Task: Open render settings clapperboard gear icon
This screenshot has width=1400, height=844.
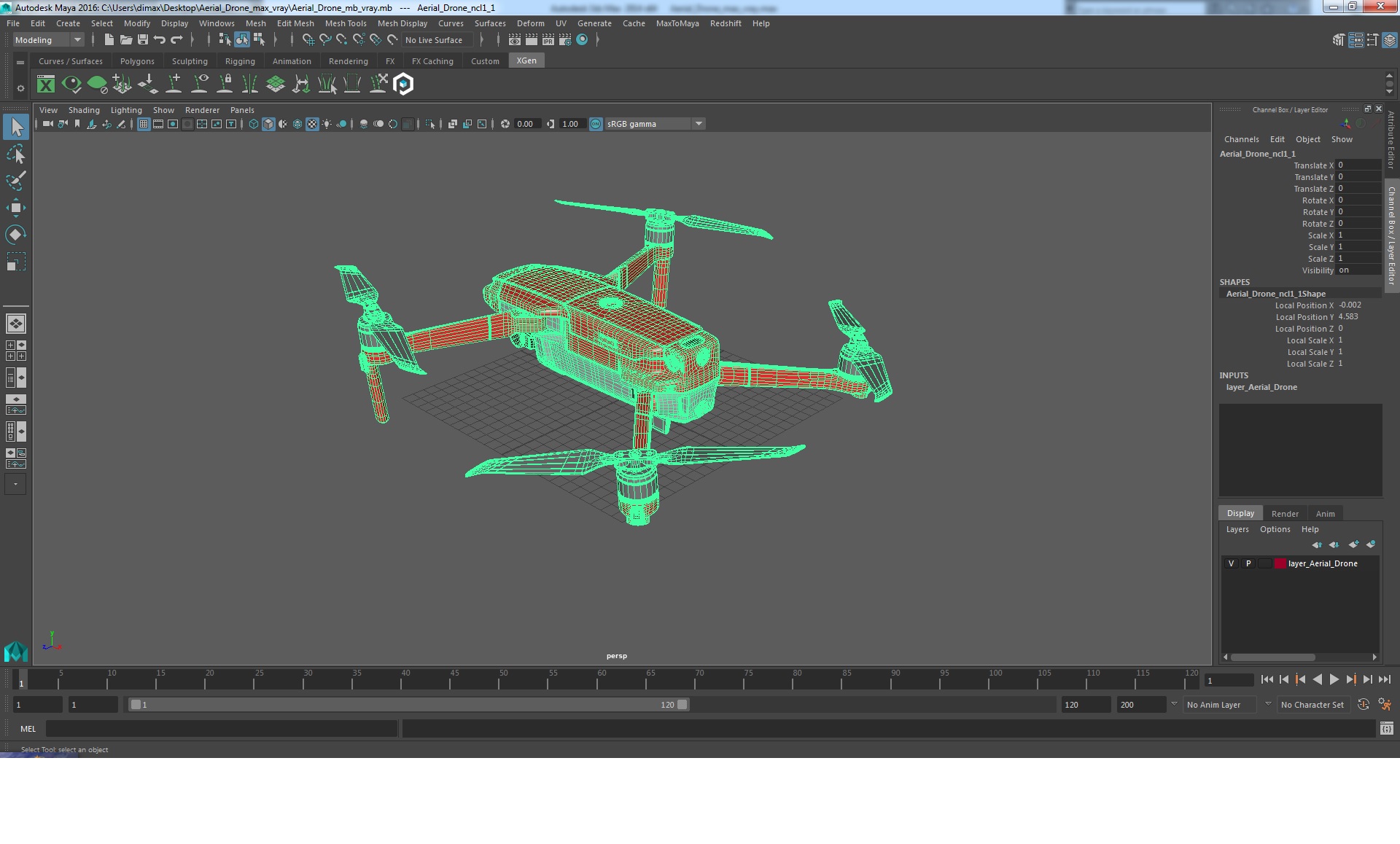Action: coord(564,40)
